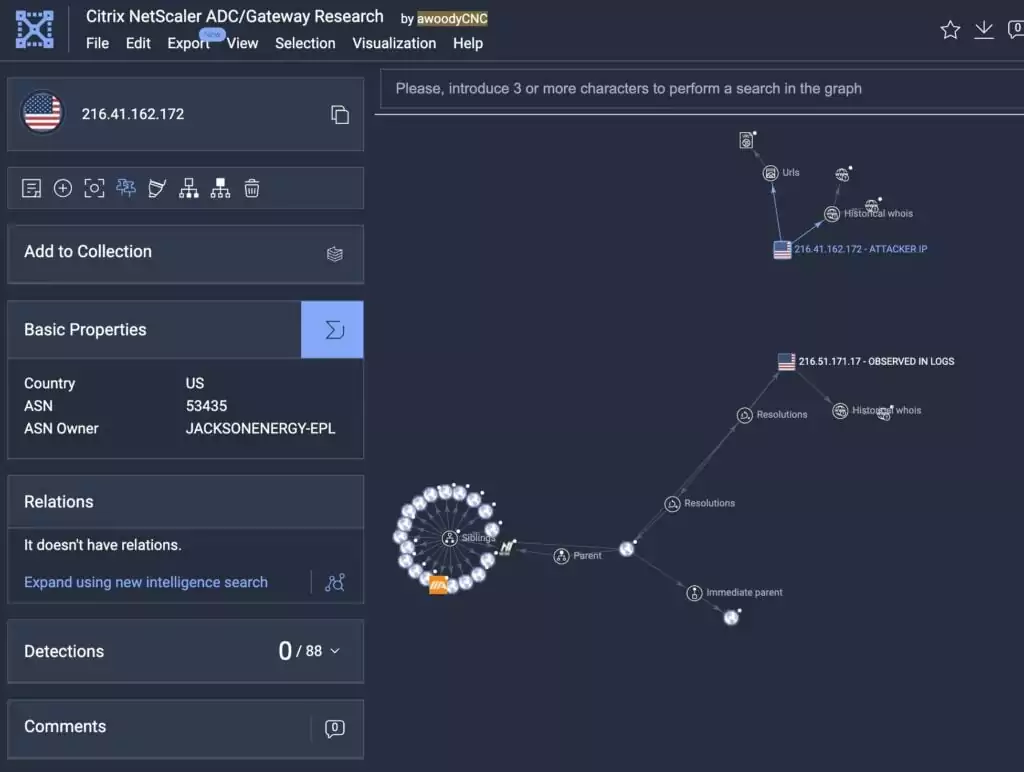Click the Immediate parent relation node
Viewport: 1024px width, 772px height.
click(x=694, y=593)
